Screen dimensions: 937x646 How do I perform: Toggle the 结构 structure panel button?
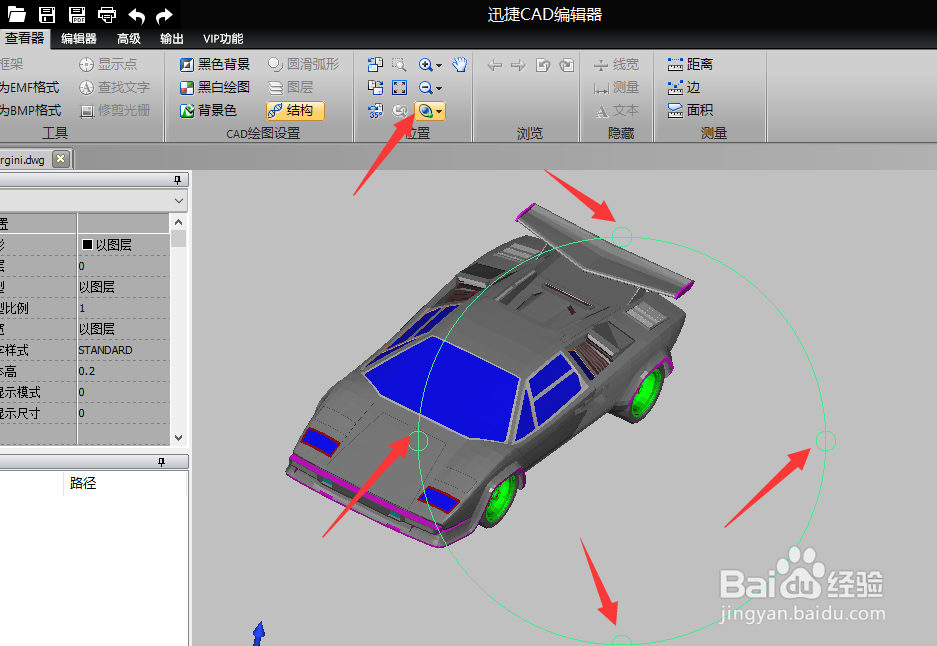point(295,111)
